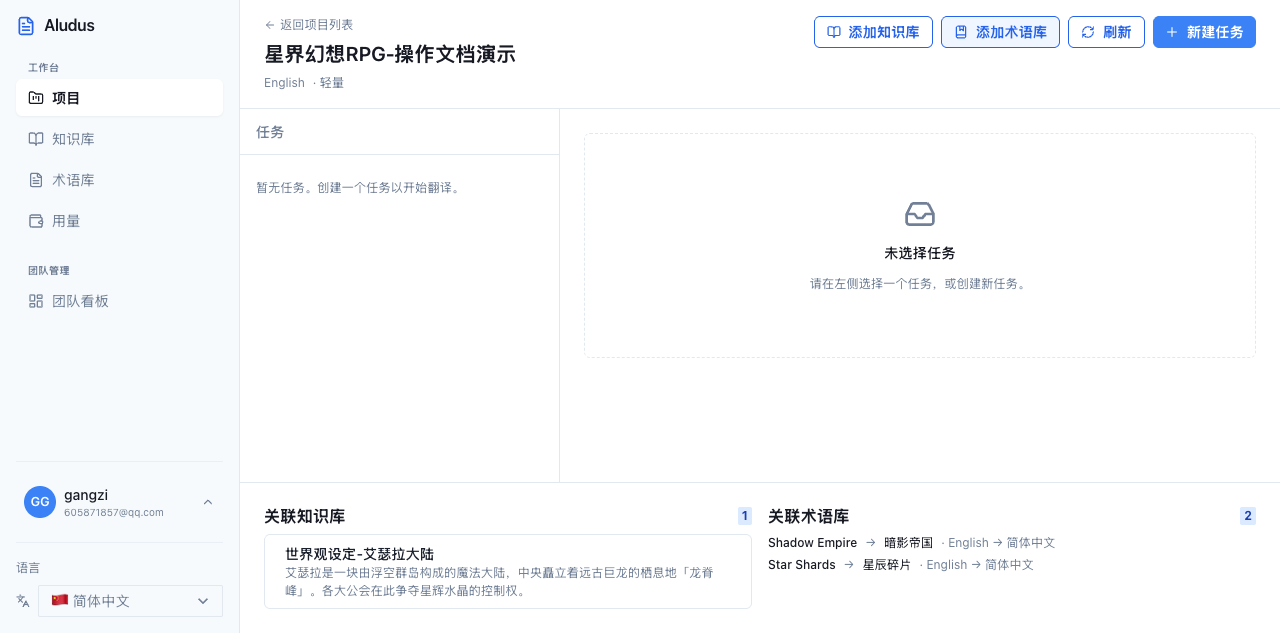Image resolution: width=1280 pixels, height=633 pixels.
Task: Open the 简体中文 language dropdown
Action: coord(130,601)
